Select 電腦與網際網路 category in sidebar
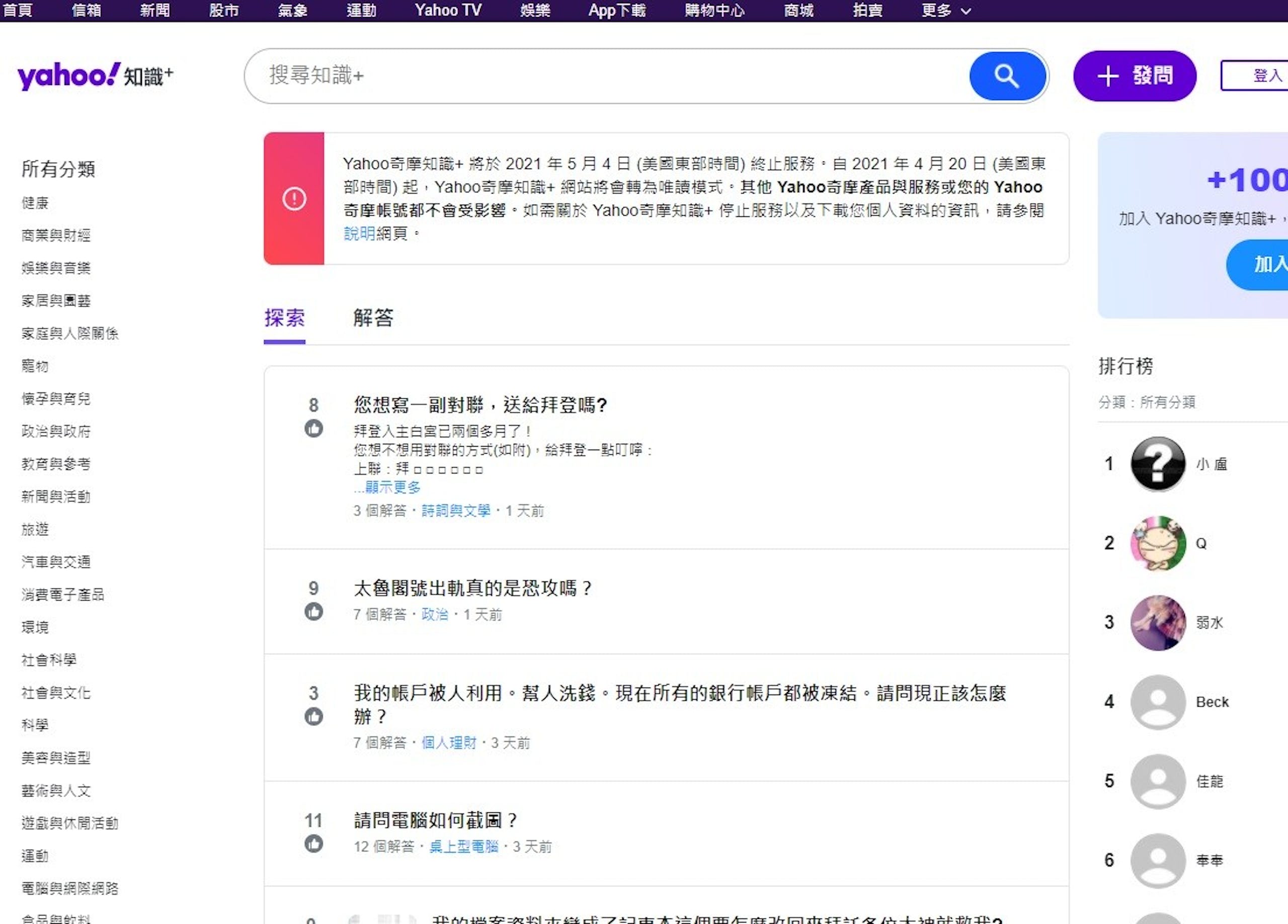The image size is (1288, 924). pyautogui.click(x=70, y=888)
